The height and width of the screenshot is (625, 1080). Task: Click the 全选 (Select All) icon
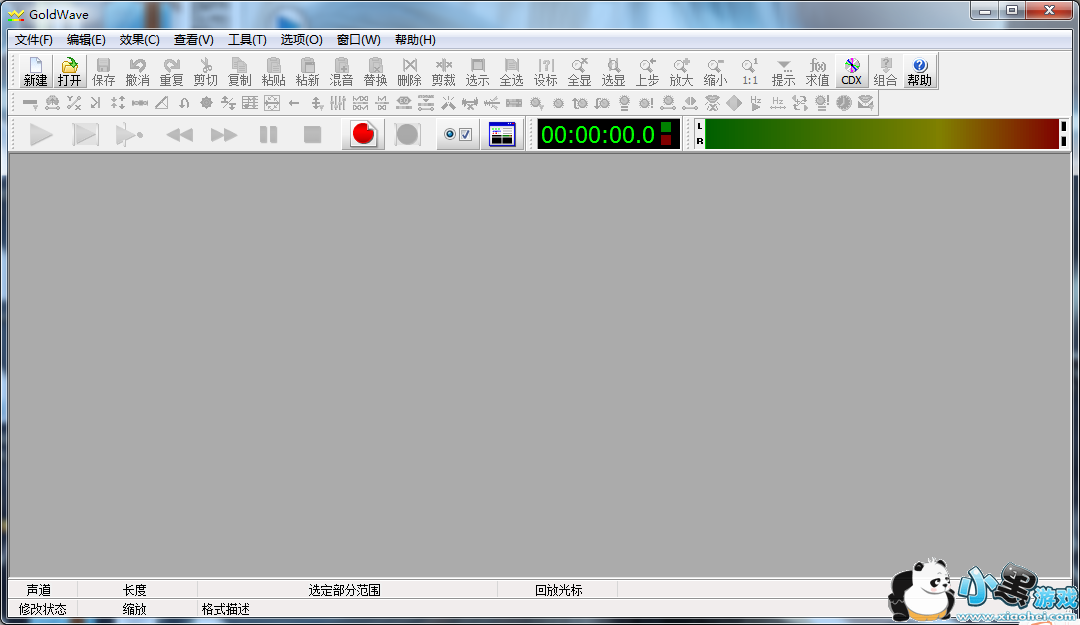point(511,72)
